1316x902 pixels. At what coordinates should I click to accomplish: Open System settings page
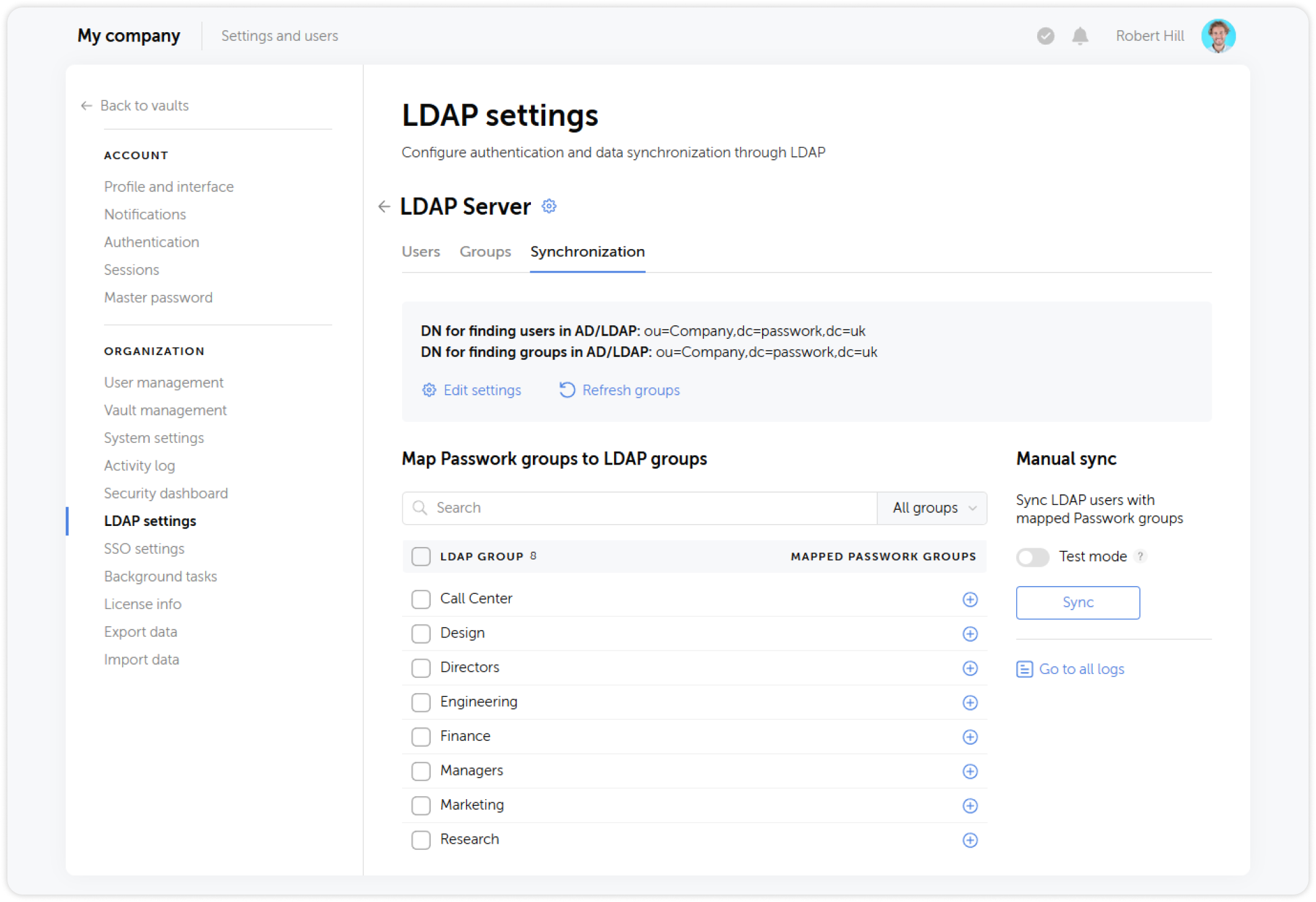click(154, 438)
